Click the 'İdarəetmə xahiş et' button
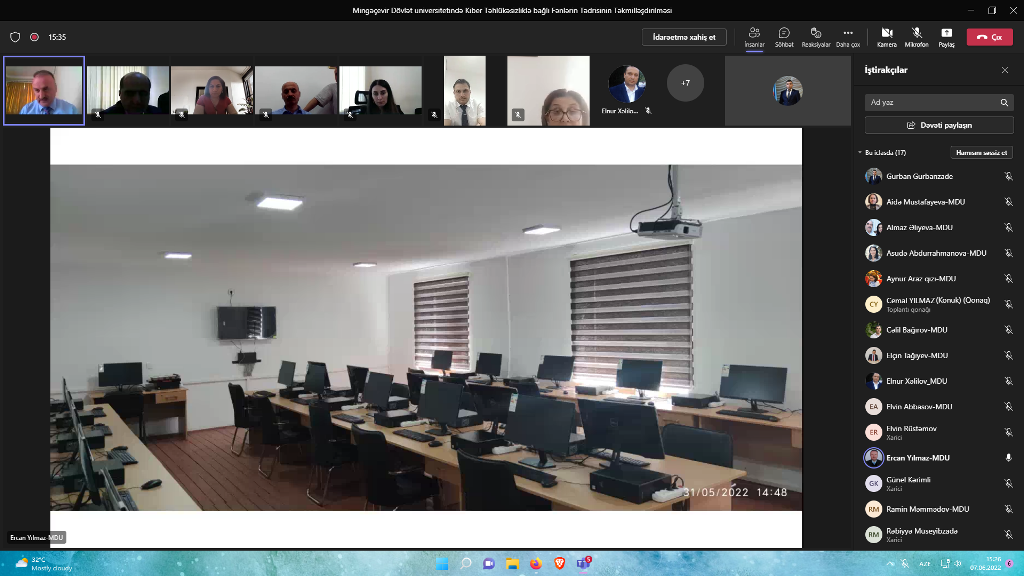 pyautogui.click(x=684, y=37)
